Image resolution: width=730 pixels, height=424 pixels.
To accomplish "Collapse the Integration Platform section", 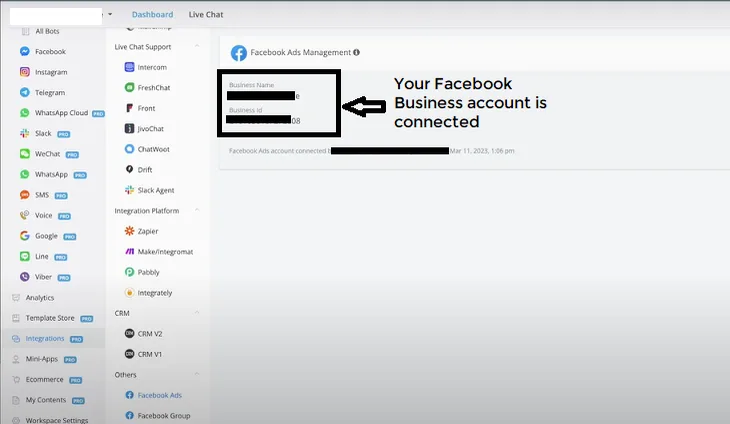I will 197,210.
